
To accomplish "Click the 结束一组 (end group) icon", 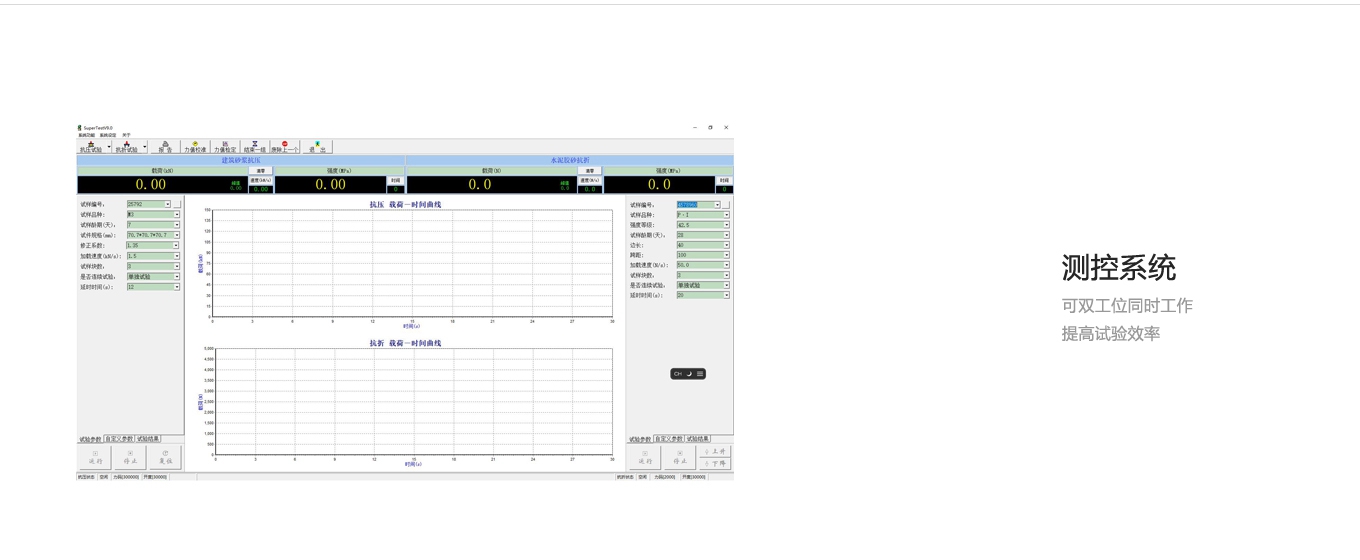I will coord(255,147).
